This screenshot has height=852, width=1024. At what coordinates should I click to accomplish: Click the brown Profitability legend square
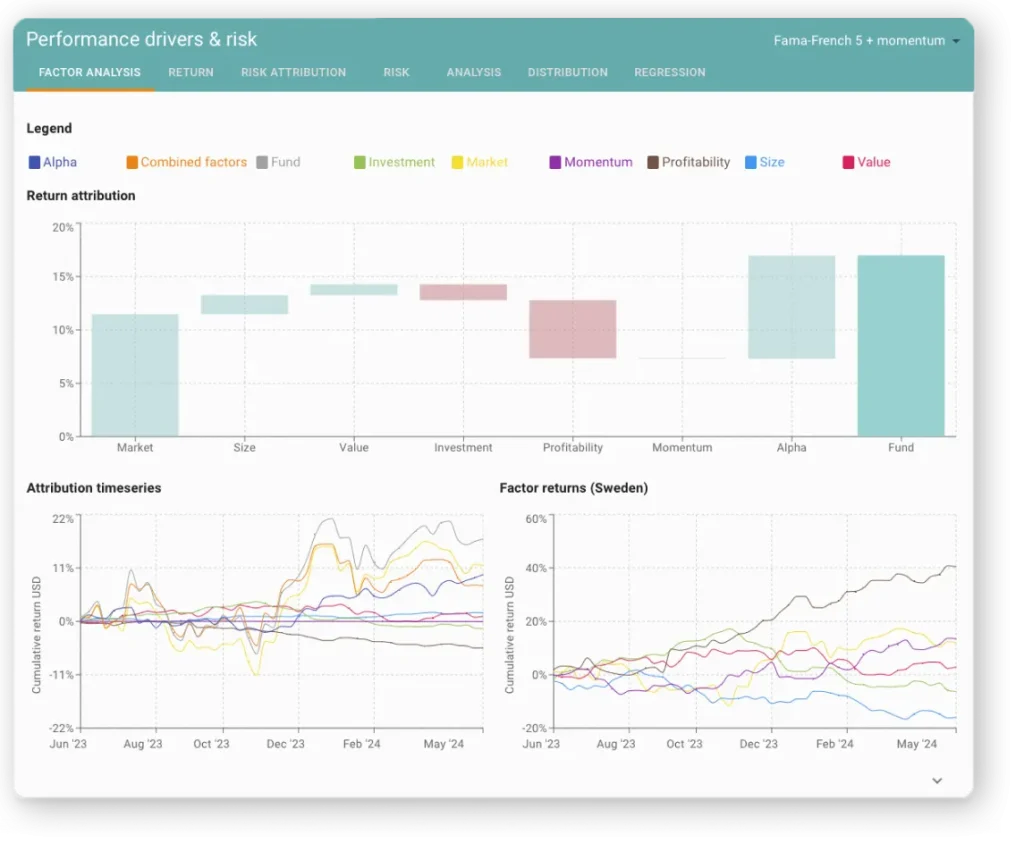click(653, 162)
